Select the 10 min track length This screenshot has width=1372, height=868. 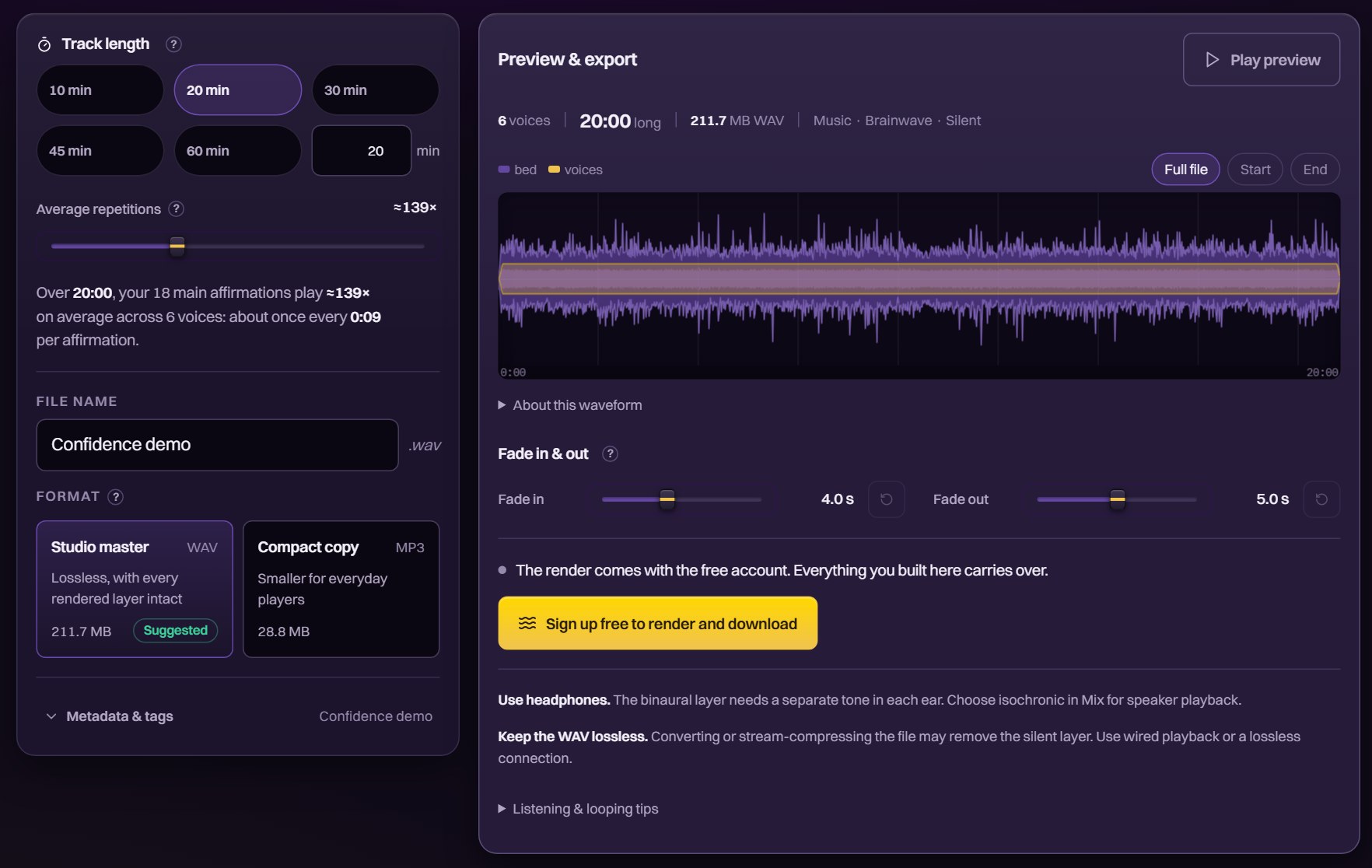coord(100,90)
